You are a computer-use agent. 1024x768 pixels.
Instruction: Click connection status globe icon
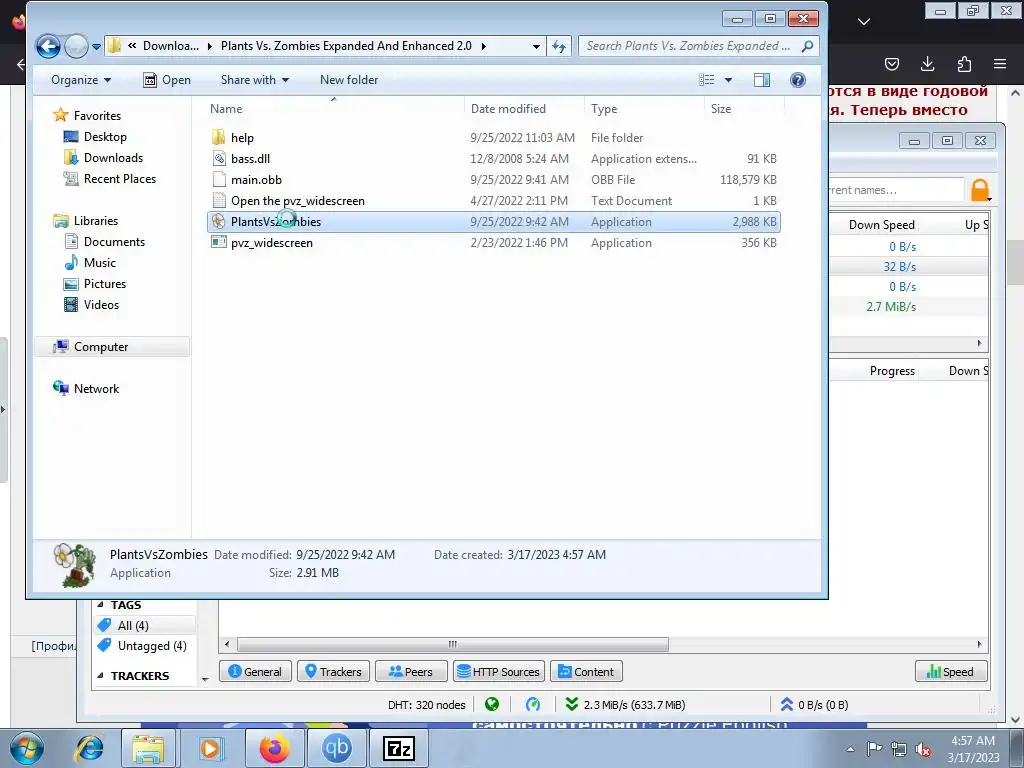coord(492,704)
